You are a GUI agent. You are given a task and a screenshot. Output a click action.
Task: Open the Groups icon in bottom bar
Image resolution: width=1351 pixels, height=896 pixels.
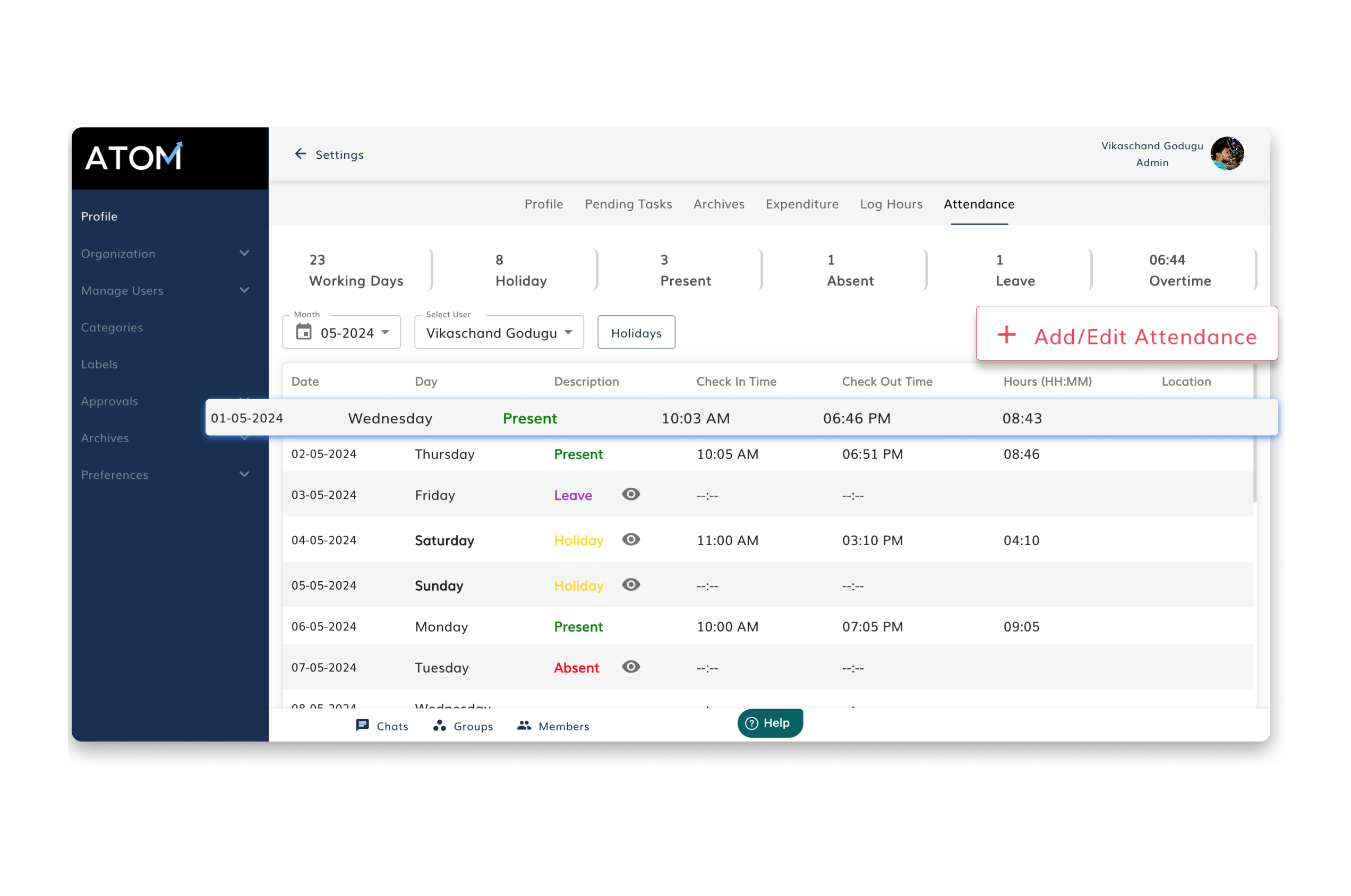[439, 726]
